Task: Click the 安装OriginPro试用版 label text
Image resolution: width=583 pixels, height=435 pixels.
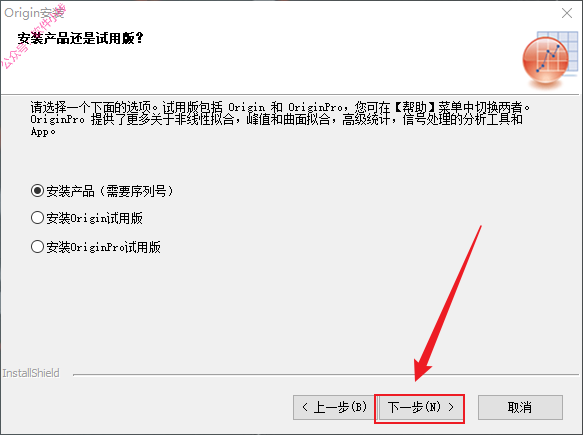Action: click(x=103, y=247)
